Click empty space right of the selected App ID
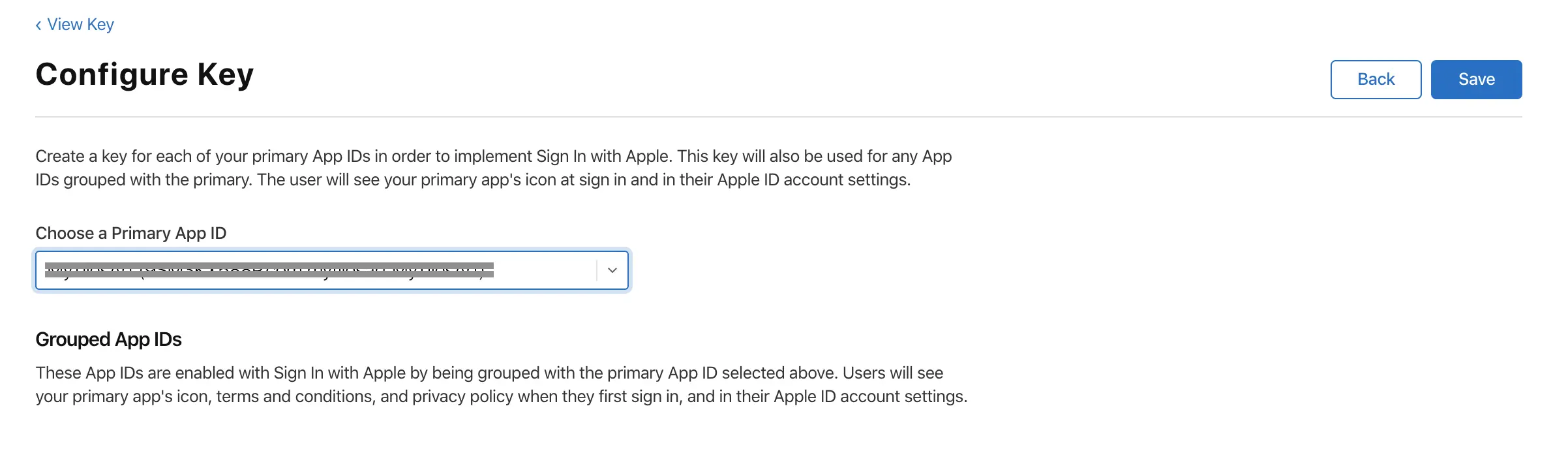The width and height of the screenshot is (1568, 453). coord(545,270)
